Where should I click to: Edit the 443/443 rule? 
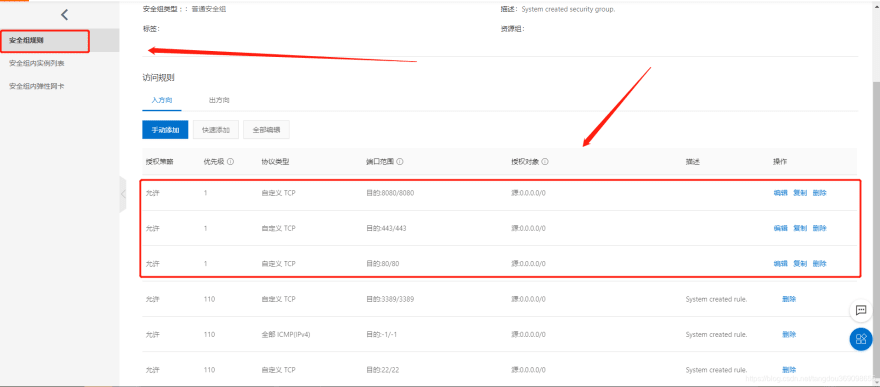781,228
